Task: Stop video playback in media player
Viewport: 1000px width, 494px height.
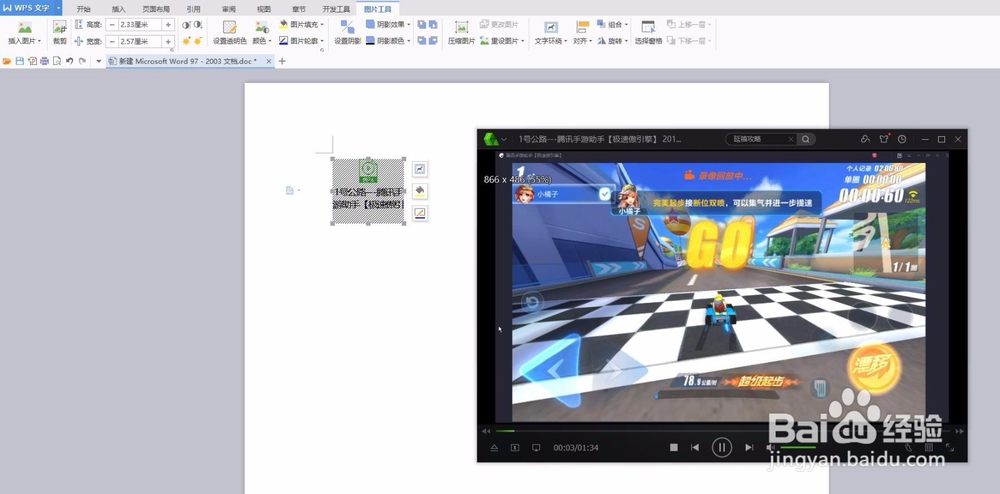Action: [673, 447]
